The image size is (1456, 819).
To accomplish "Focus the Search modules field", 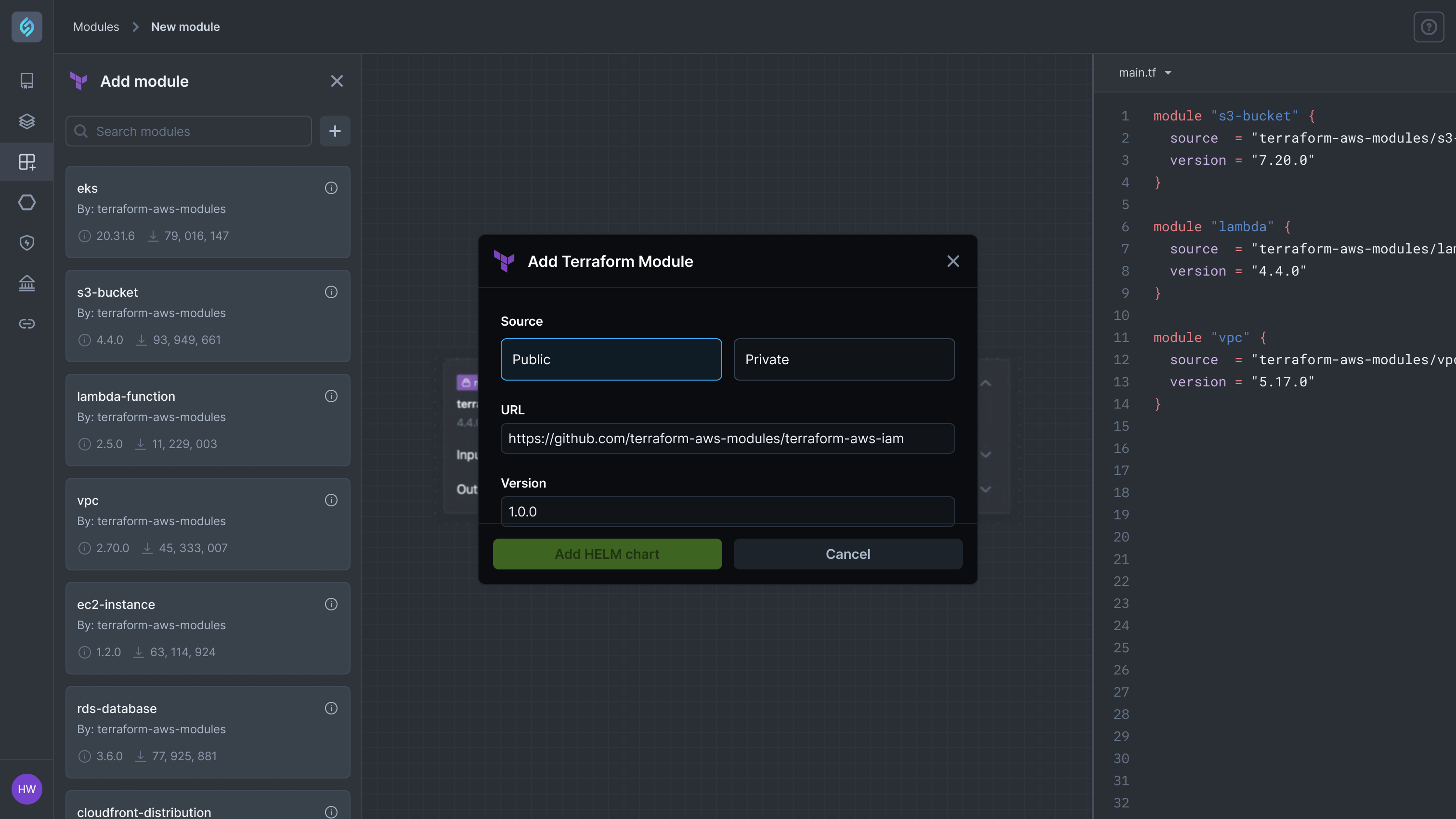I will 188,131.
